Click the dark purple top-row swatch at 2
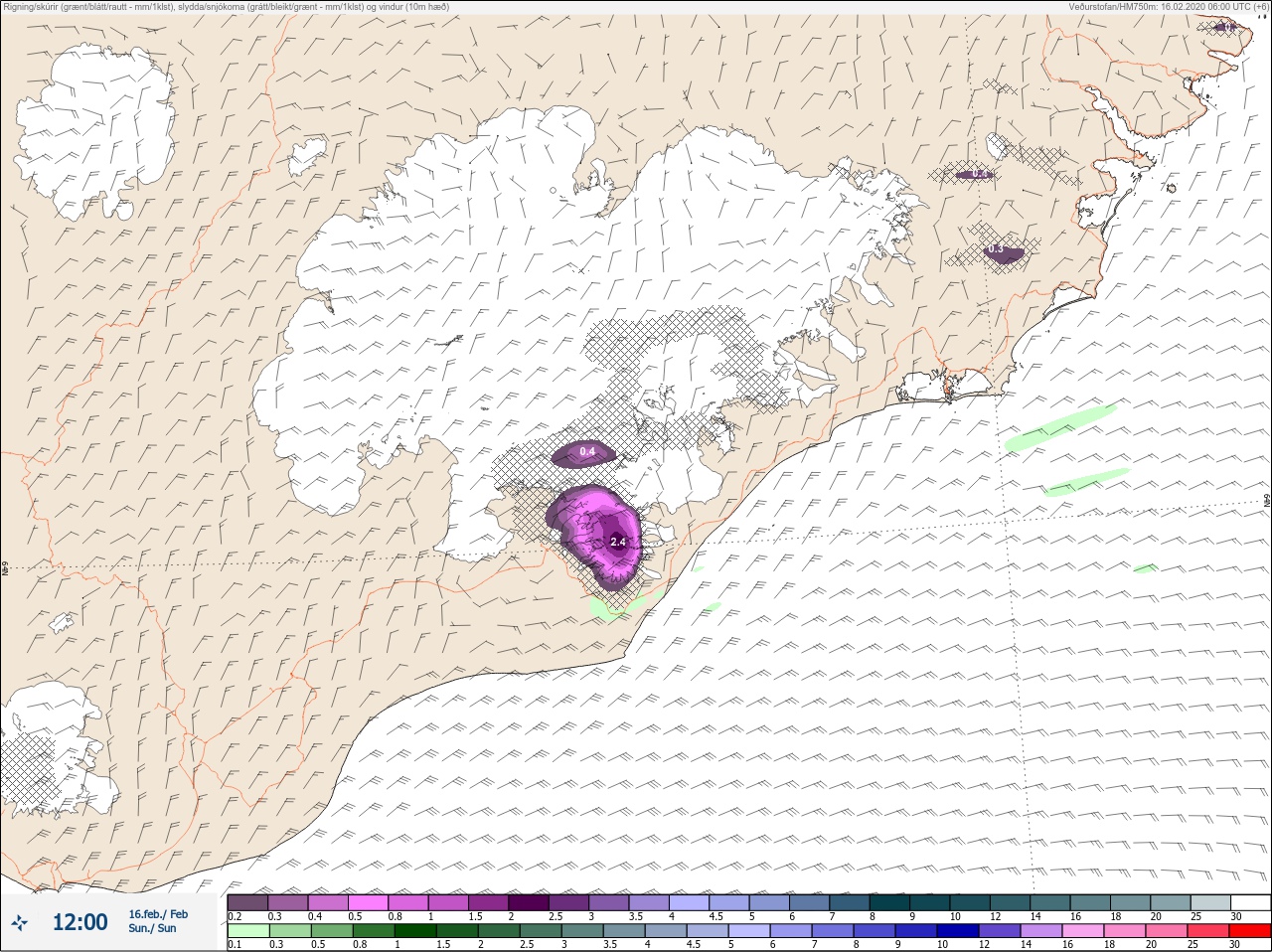1272x952 pixels. pos(530,902)
